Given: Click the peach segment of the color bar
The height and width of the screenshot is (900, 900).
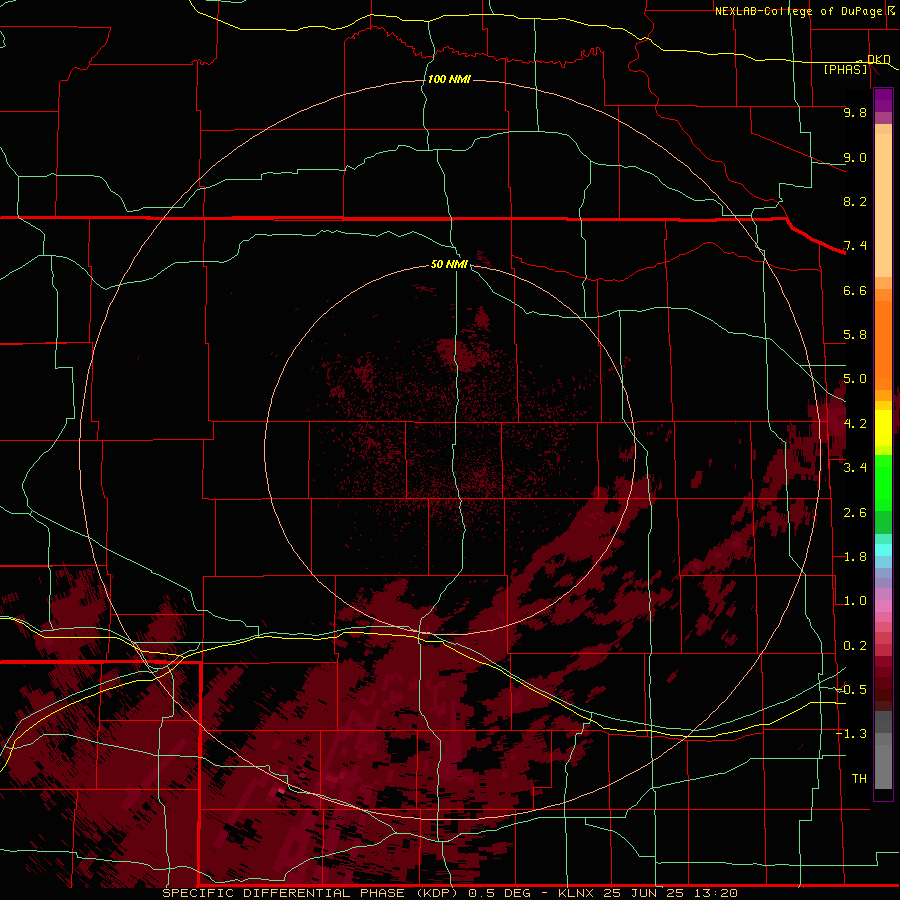Looking at the screenshot, I should coord(883,205).
